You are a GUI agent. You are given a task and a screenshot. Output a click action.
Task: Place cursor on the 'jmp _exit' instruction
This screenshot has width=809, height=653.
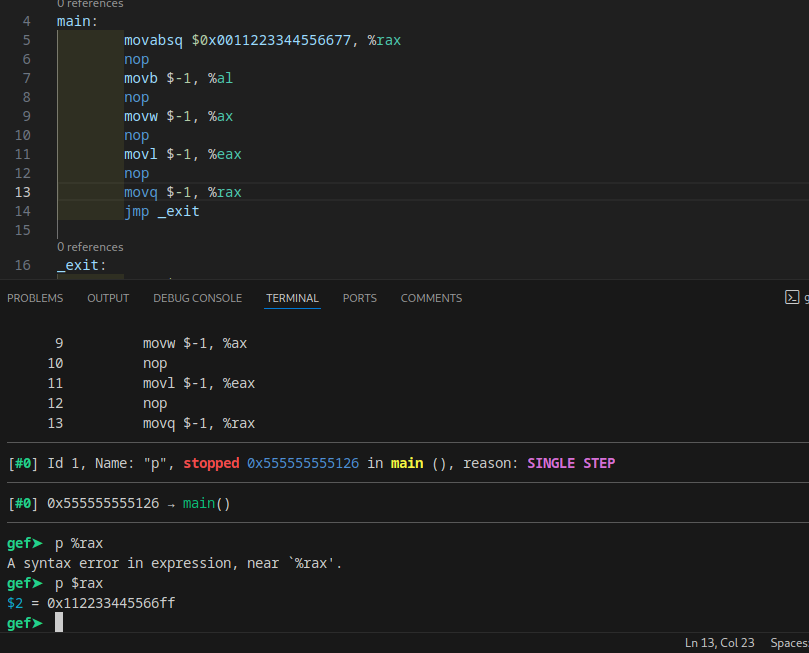(x=161, y=212)
